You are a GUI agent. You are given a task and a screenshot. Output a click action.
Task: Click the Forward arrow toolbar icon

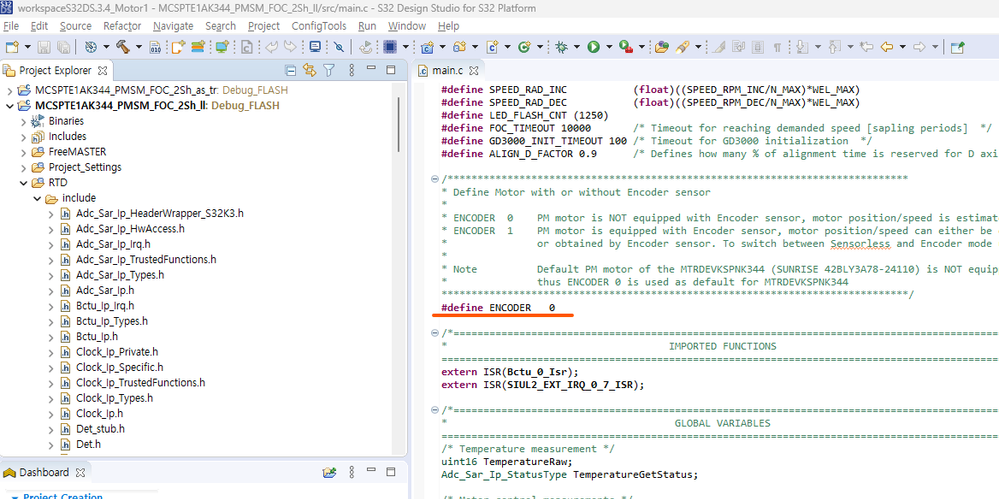tap(919, 47)
